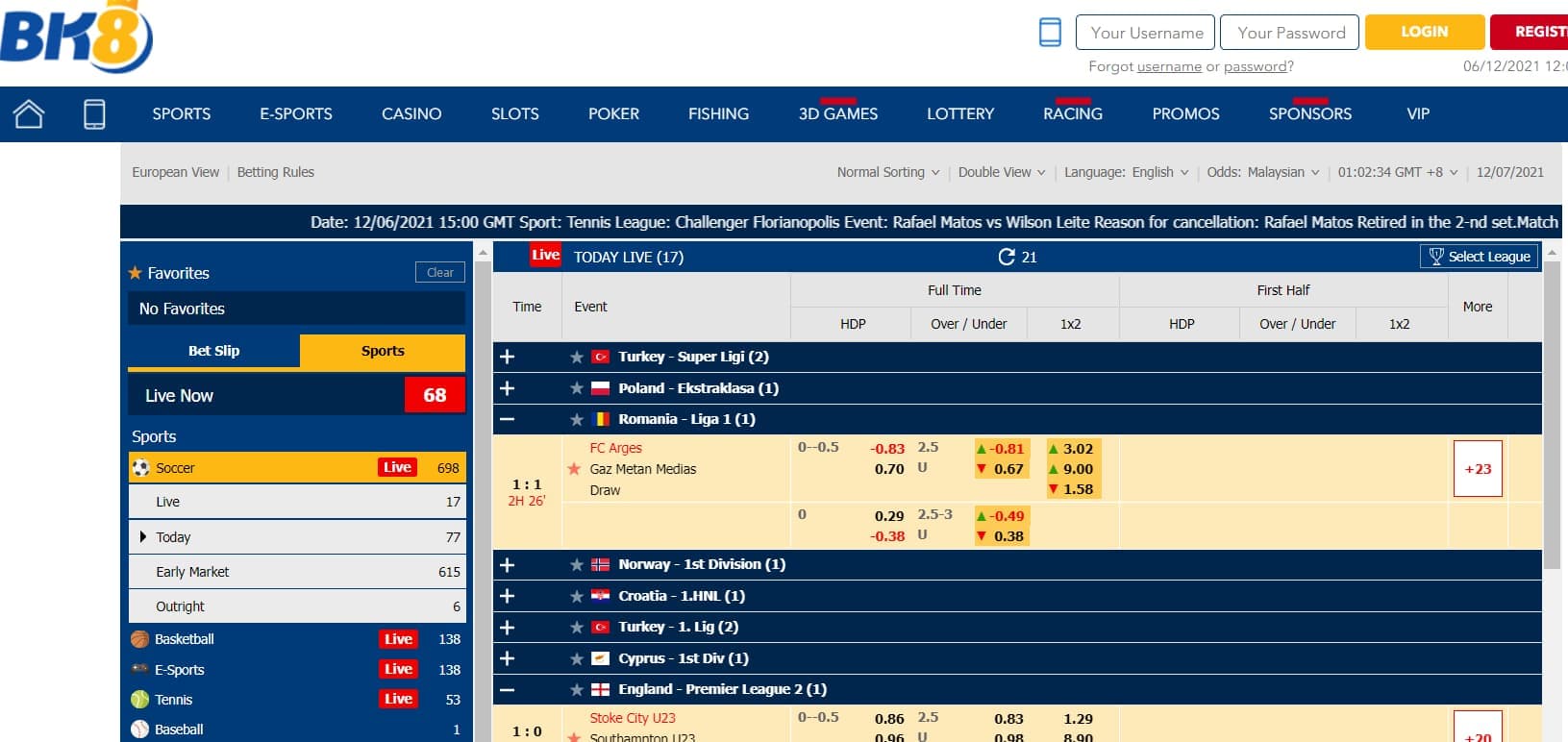Screen dimensions: 1568x742
Task: Favorite the Croatia - 1.HNL league star
Action: [577, 597]
